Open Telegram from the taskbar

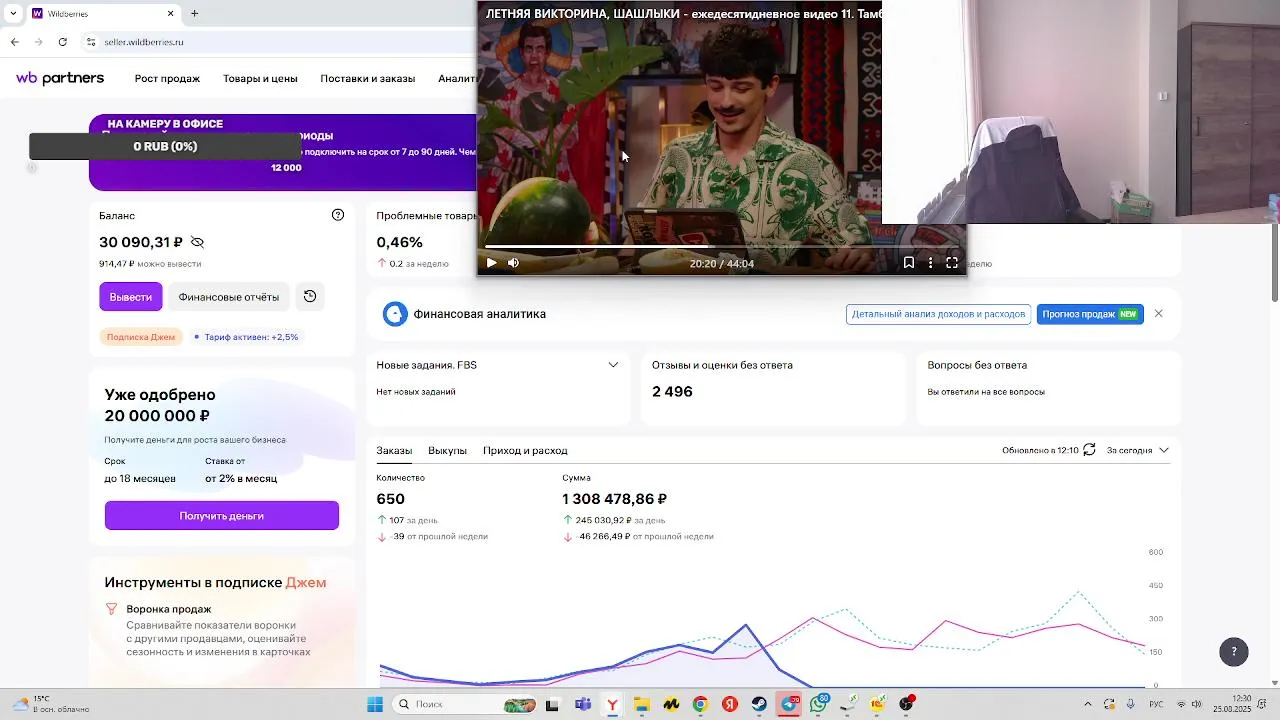pos(789,704)
